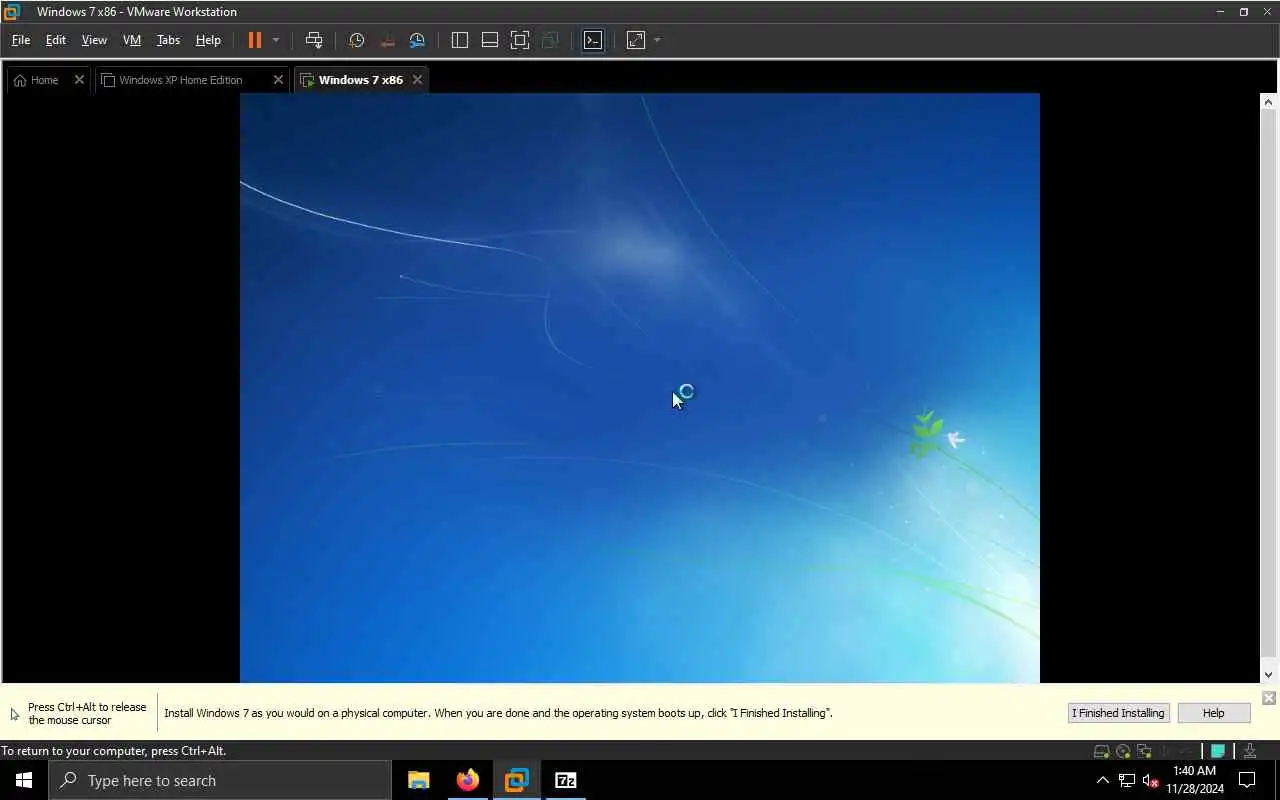Click the muted volume tray icon
Image resolution: width=1280 pixels, height=800 pixels.
[1151, 780]
